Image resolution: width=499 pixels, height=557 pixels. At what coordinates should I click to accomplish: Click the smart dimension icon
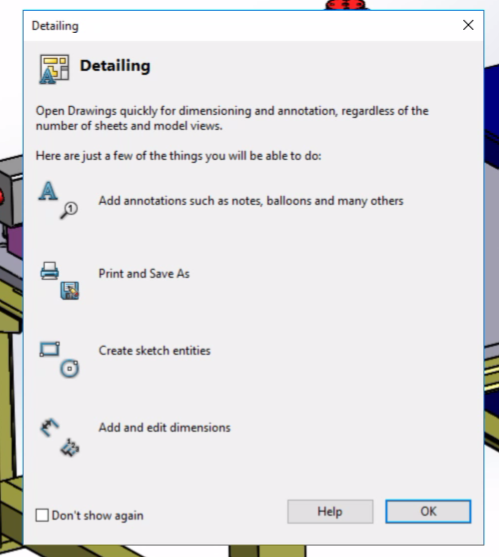pos(49,427)
